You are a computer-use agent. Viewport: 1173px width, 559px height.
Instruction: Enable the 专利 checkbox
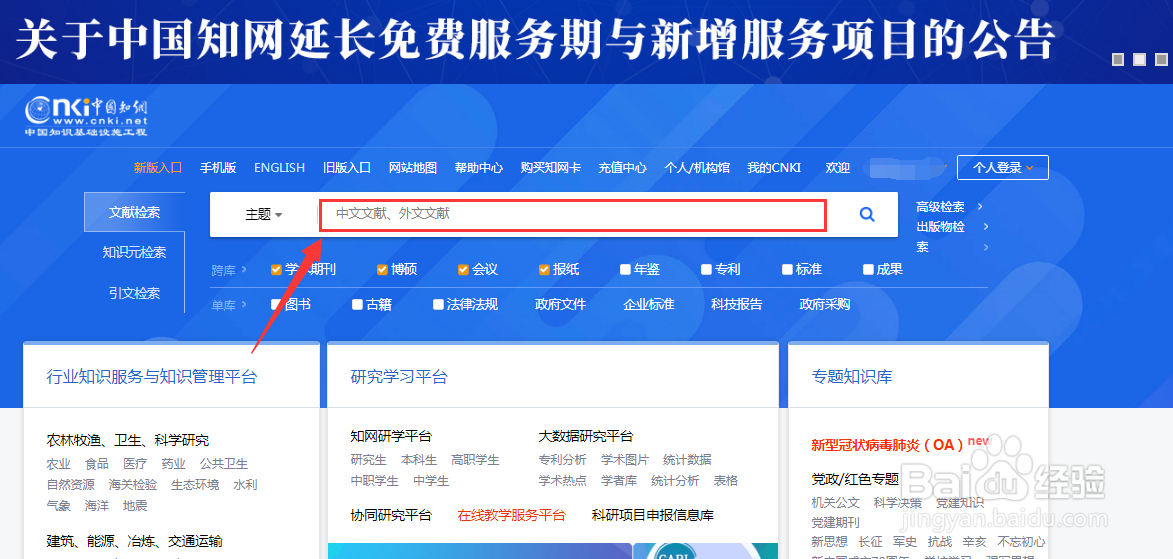click(x=706, y=269)
